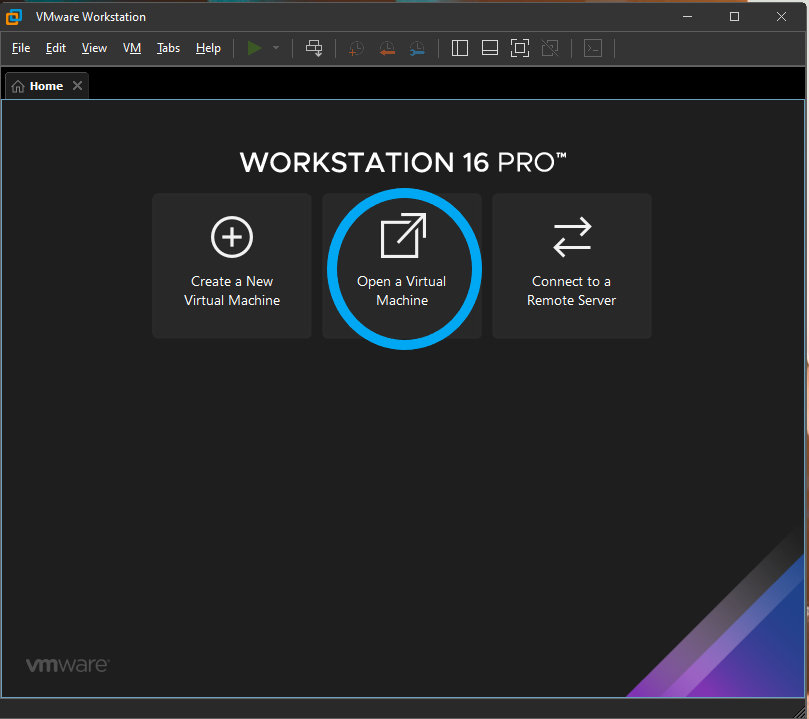Viewport: 809px width, 719px height.
Task: Click the console view toolbar icon
Action: click(593, 48)
